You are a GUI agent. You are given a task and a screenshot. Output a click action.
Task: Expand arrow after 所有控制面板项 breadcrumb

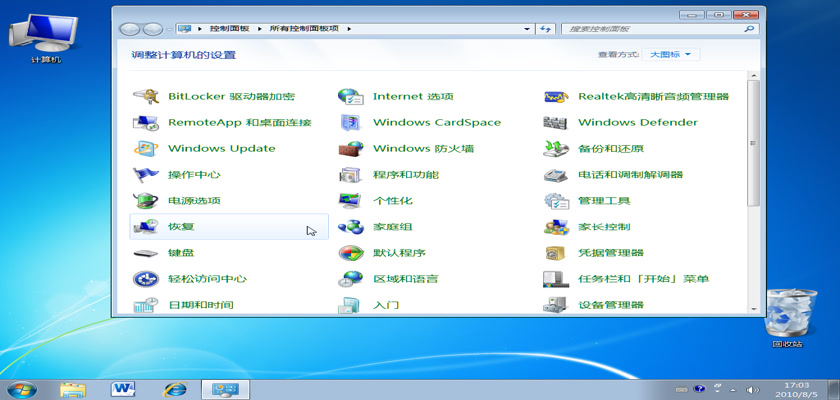349,29
